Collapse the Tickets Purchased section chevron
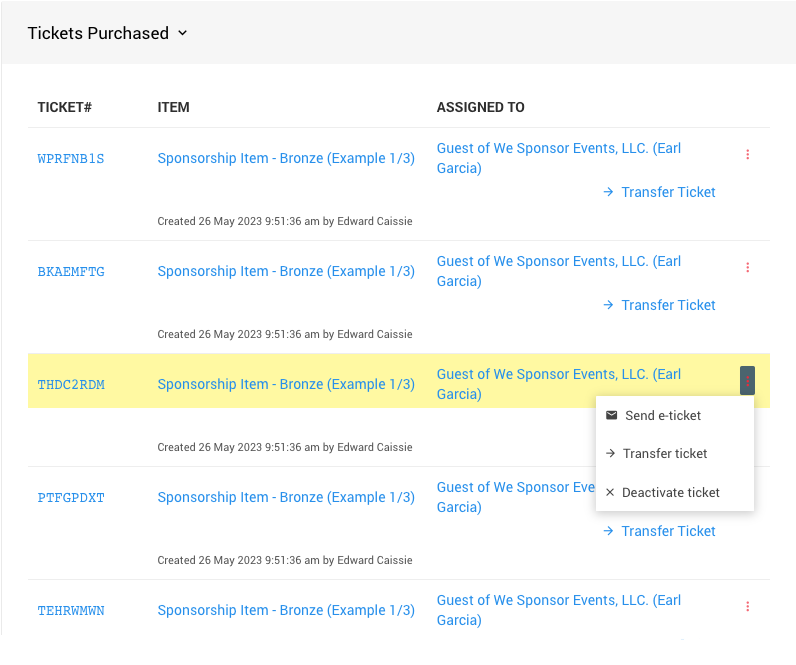The height and width of the screenshot is (665, 796). [183, 33]
